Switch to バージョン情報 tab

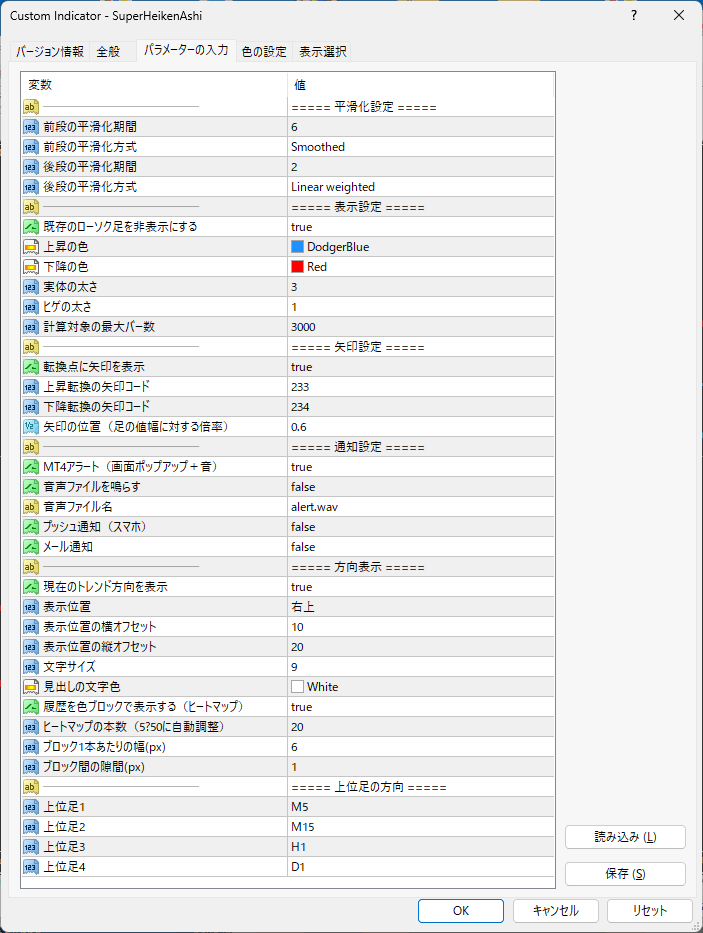coord(50,52)
